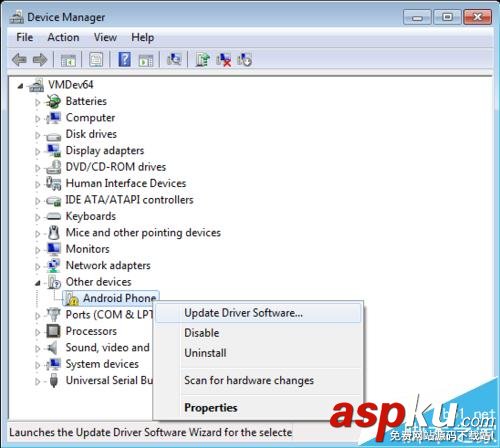
Task: Click the Batteries category icon
Action: click(x=53, y=101)
